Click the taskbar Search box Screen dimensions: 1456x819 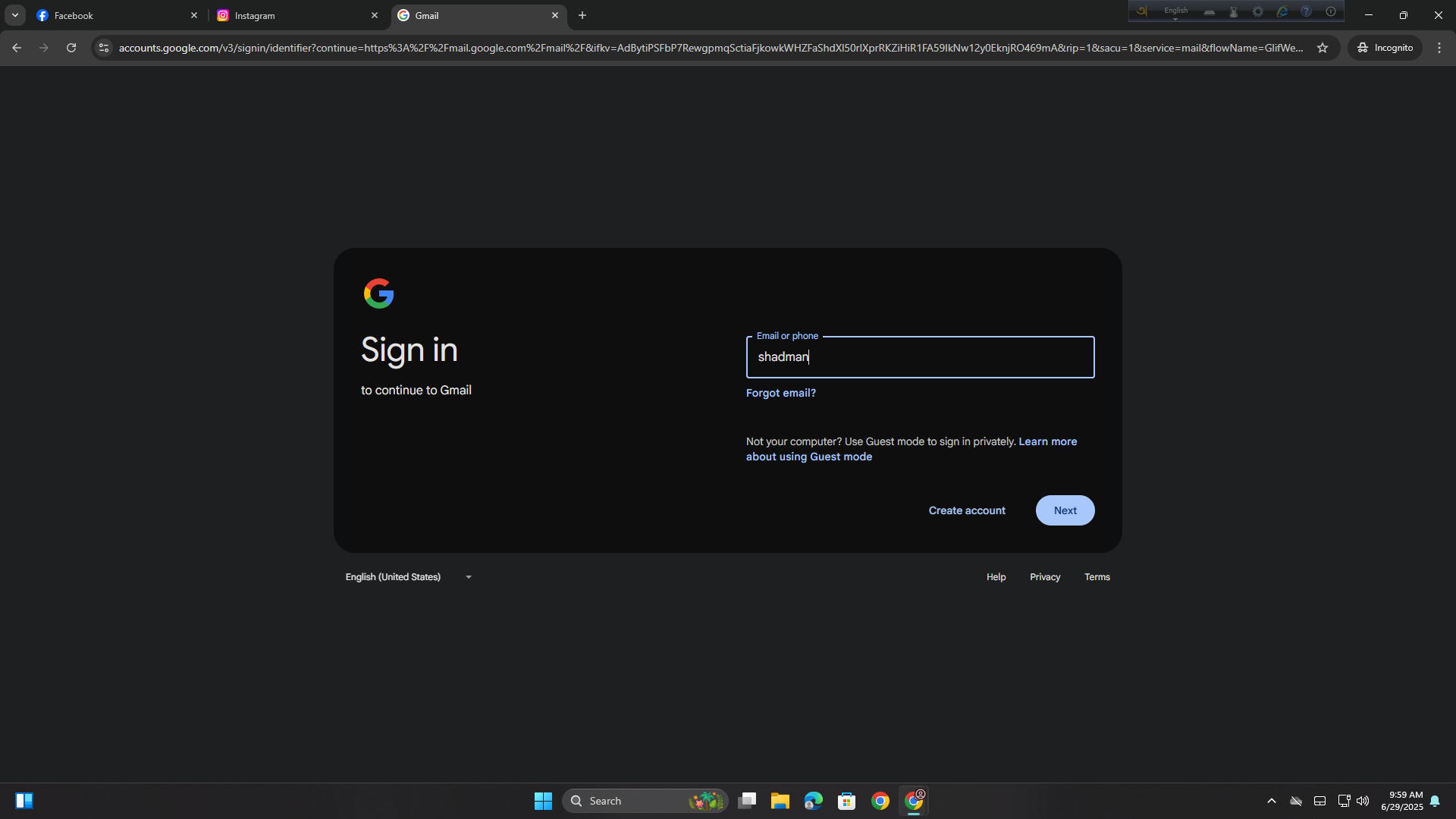tap(645, 801)
